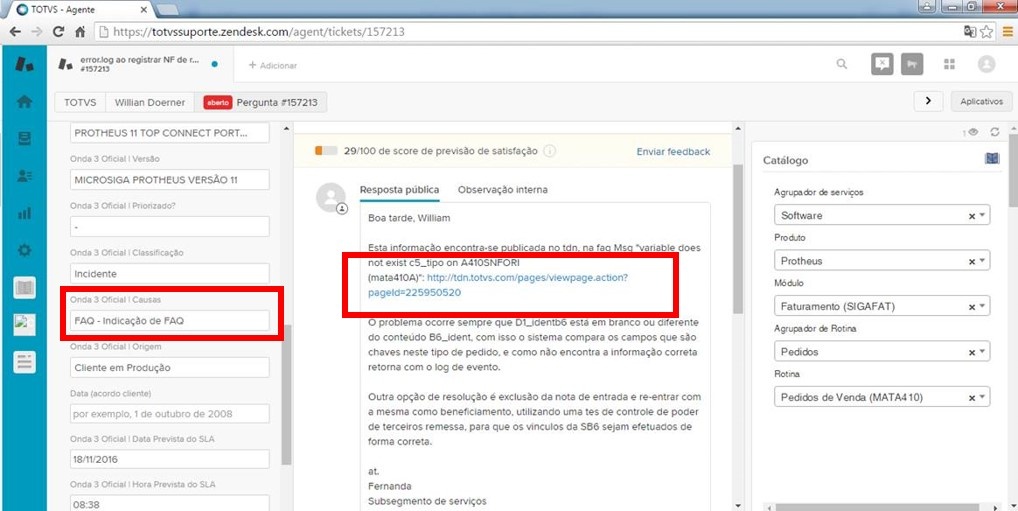Viewport: 1018px width, 511px height.
Task: Open the book app icon in sidebar
Action: pyautogui.click(x=24, y=288)
